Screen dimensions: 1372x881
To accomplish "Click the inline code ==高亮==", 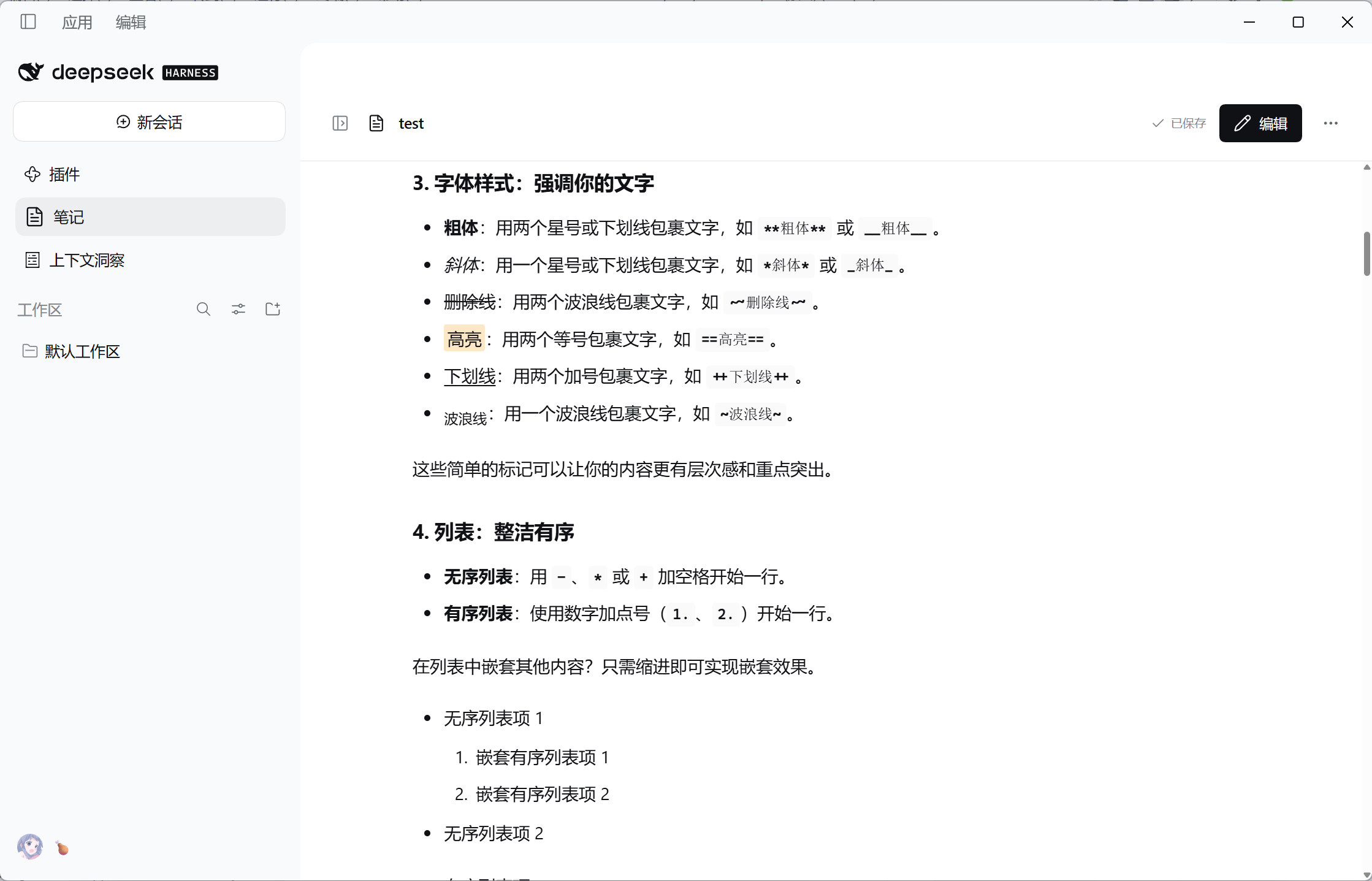I will [x=732, y=340].
